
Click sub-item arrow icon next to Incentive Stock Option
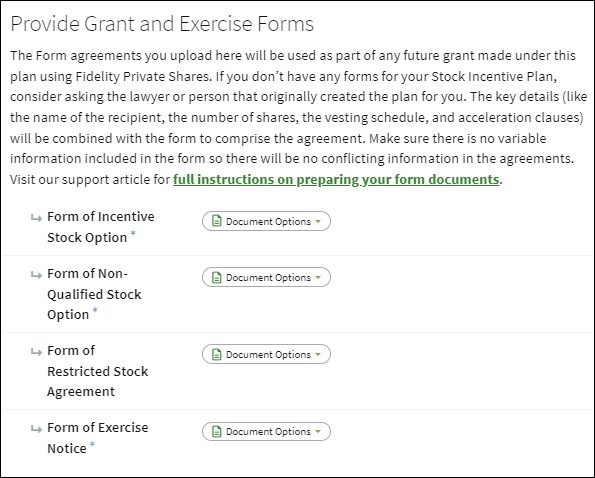click(x=36, y=218)
